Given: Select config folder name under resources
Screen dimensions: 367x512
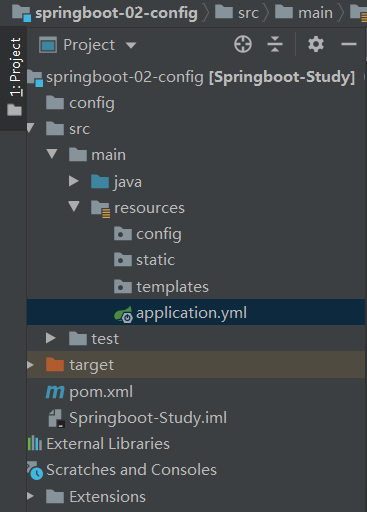Looking at the screenshot, I should 159,234.
